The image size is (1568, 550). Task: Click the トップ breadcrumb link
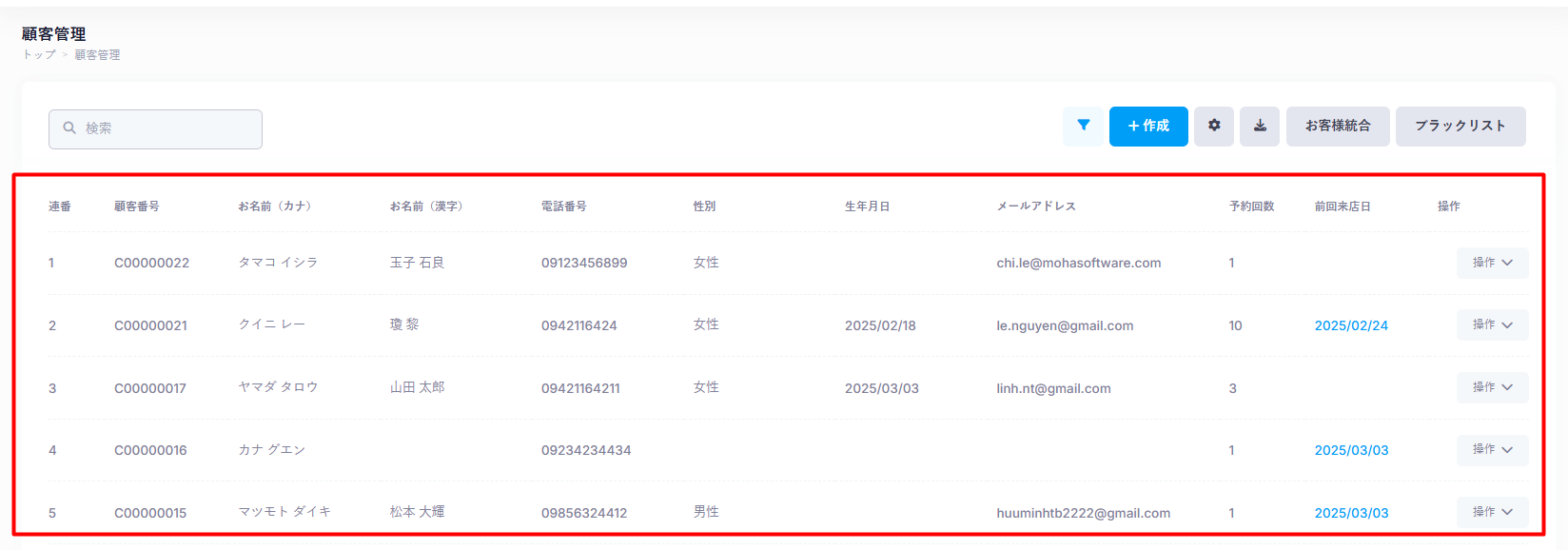39,55
